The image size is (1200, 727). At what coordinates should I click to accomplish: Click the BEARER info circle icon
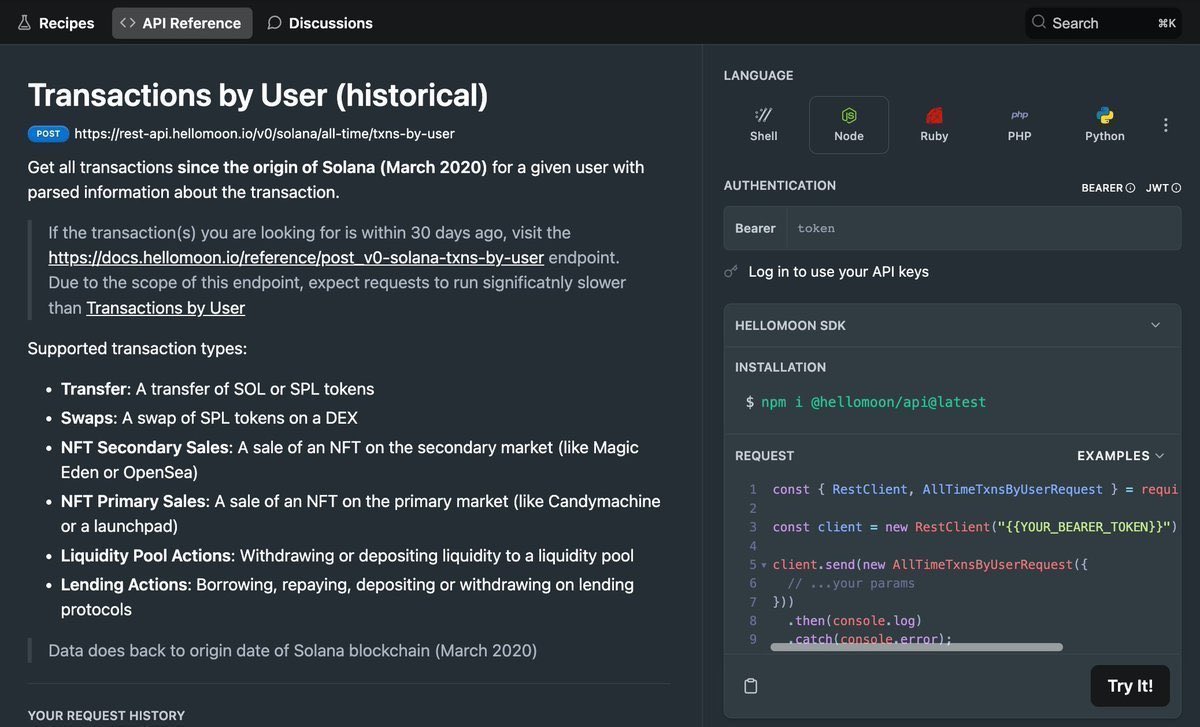[x=1131, y=188]
